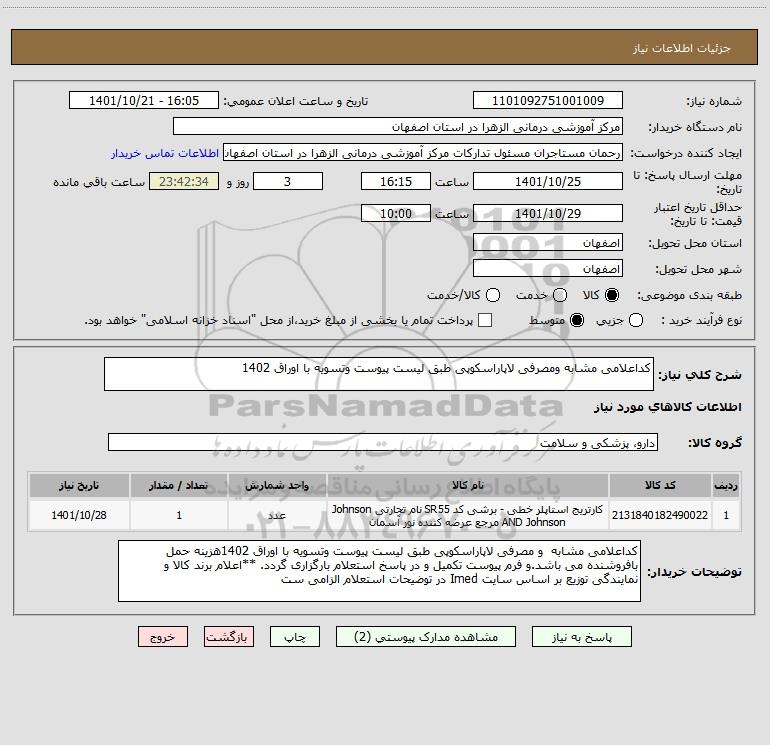Click remaining days field showing 3
The width and height of the screenshot is (770, 745).
(288, 181)
